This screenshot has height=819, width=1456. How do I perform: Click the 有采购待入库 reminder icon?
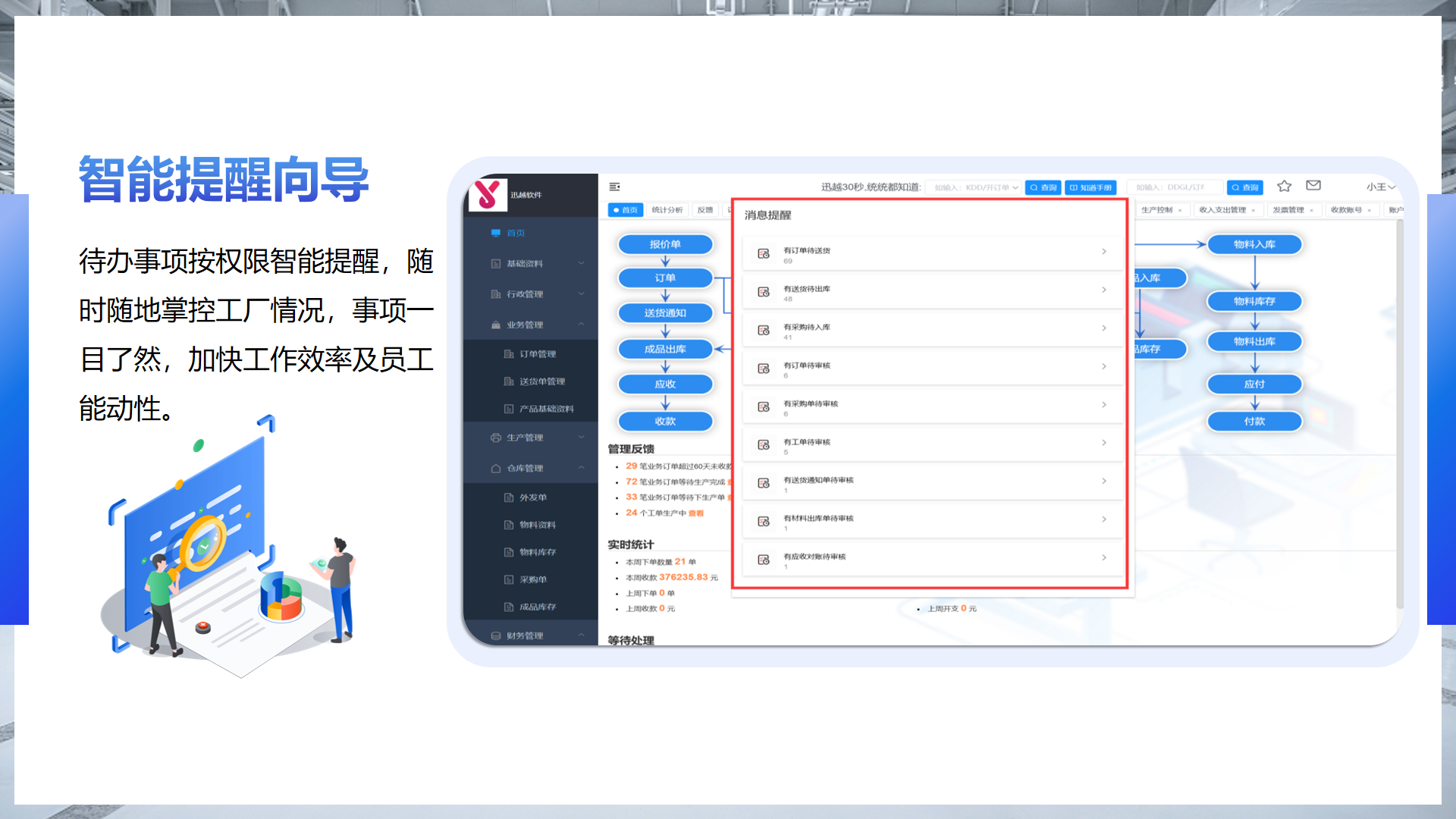(764, 330)
